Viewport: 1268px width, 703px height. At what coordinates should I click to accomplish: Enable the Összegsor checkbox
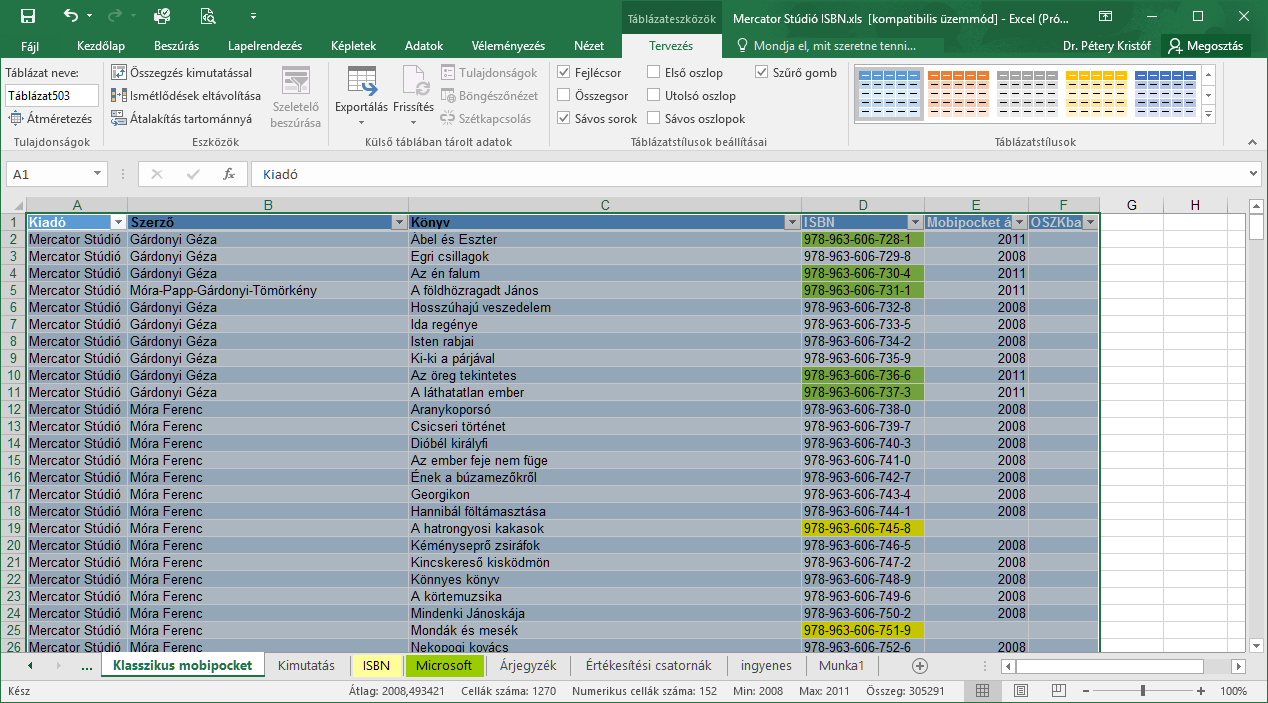point(564,96)
